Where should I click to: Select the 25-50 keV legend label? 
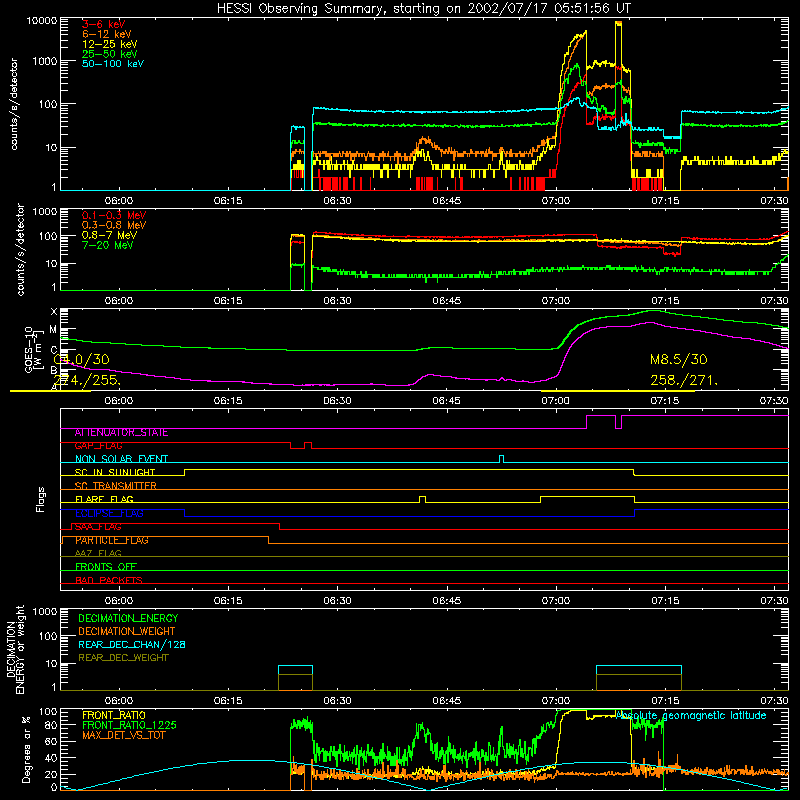pyautogui.click(x=110, y=54)
